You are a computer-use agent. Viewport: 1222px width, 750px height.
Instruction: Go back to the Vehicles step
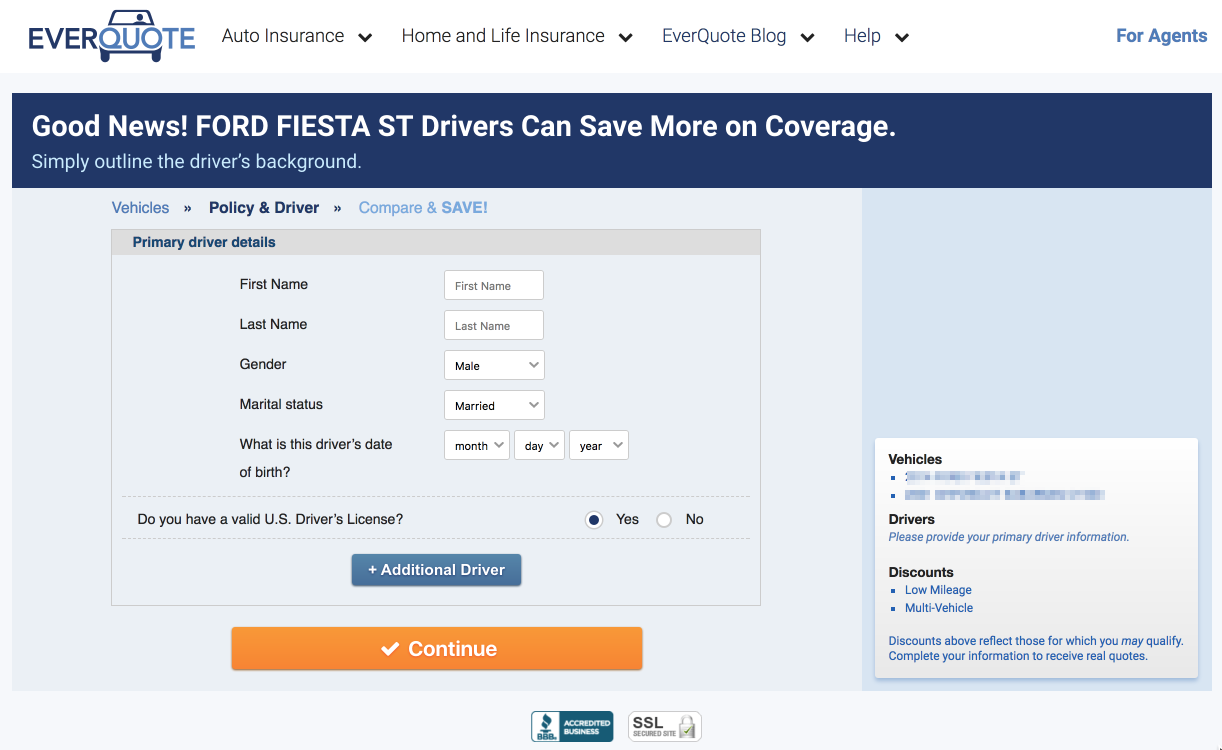click(140, 208)
